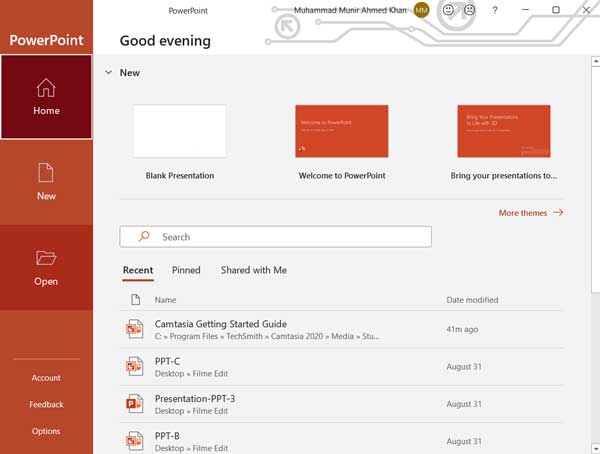Switch to Shared with Me tab

pos(254,270)
